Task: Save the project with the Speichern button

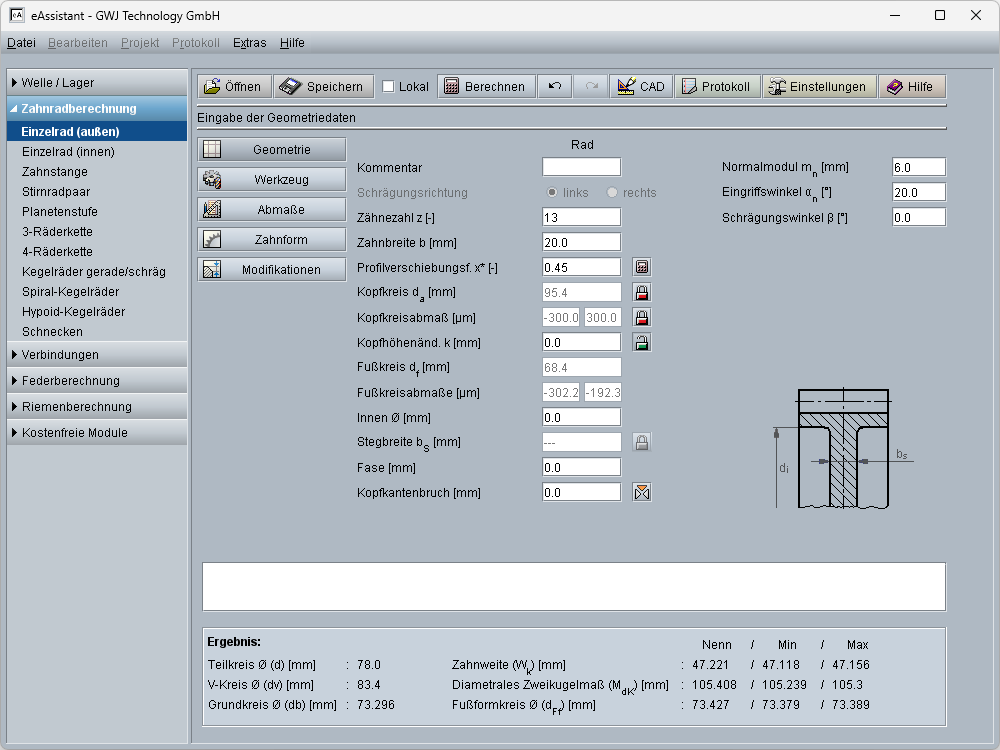Action: click(x=324, y=87)
